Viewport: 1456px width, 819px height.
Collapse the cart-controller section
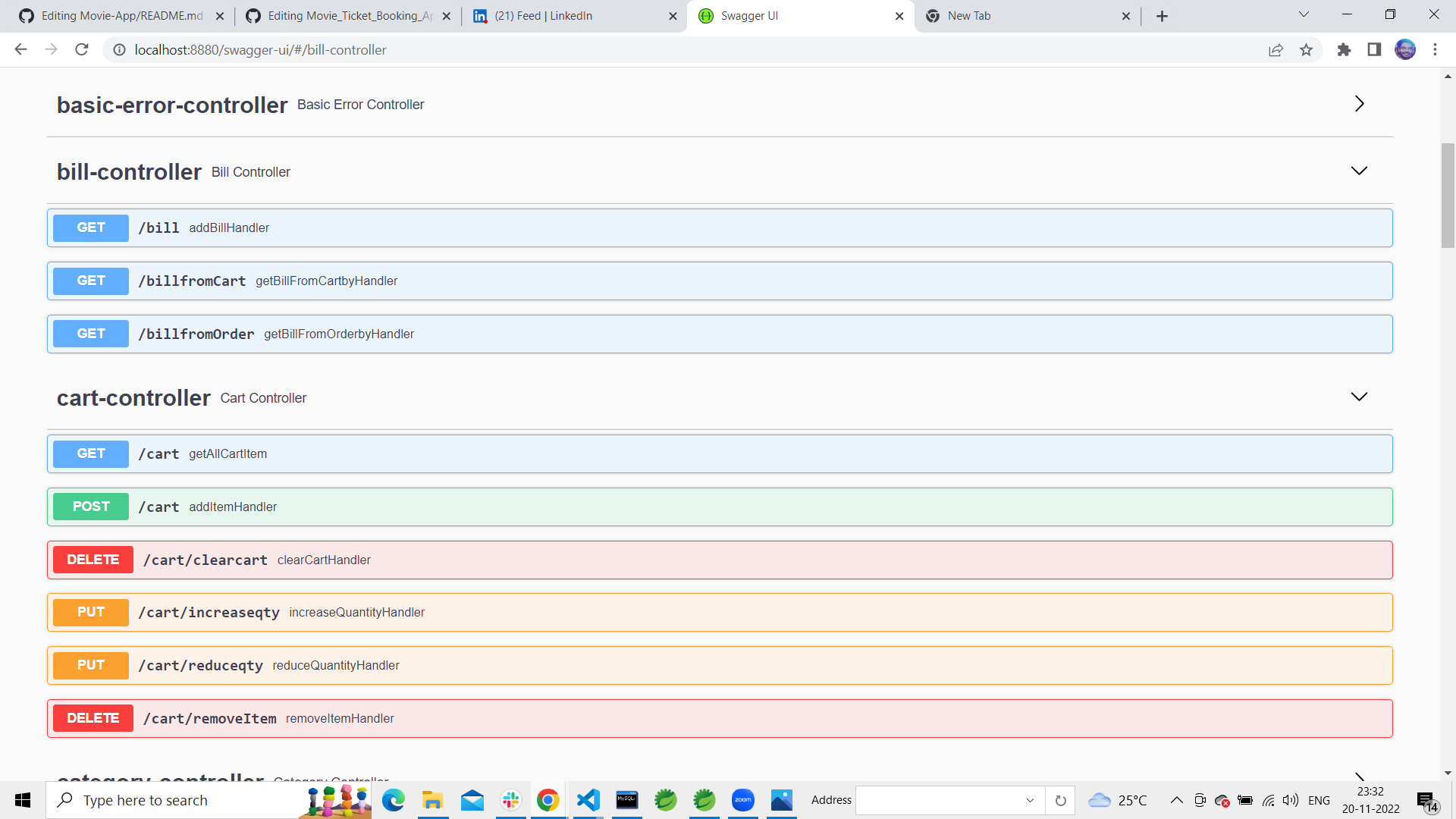click(1359, 397)
